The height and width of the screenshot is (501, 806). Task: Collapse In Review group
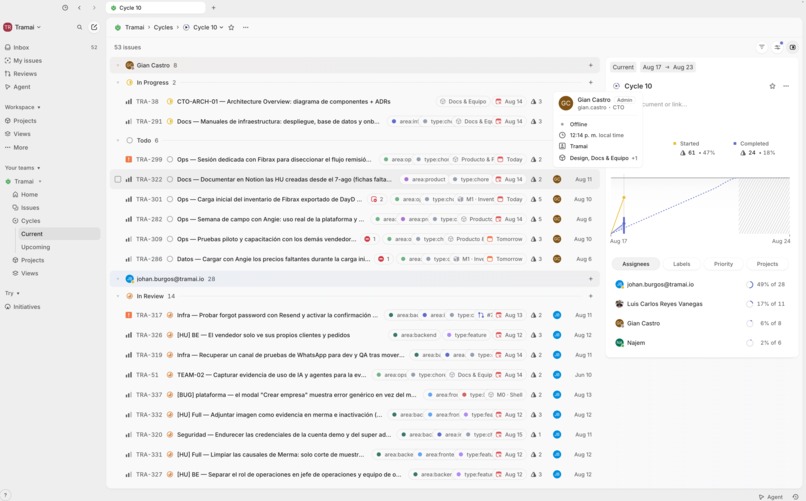click(118, 296)
